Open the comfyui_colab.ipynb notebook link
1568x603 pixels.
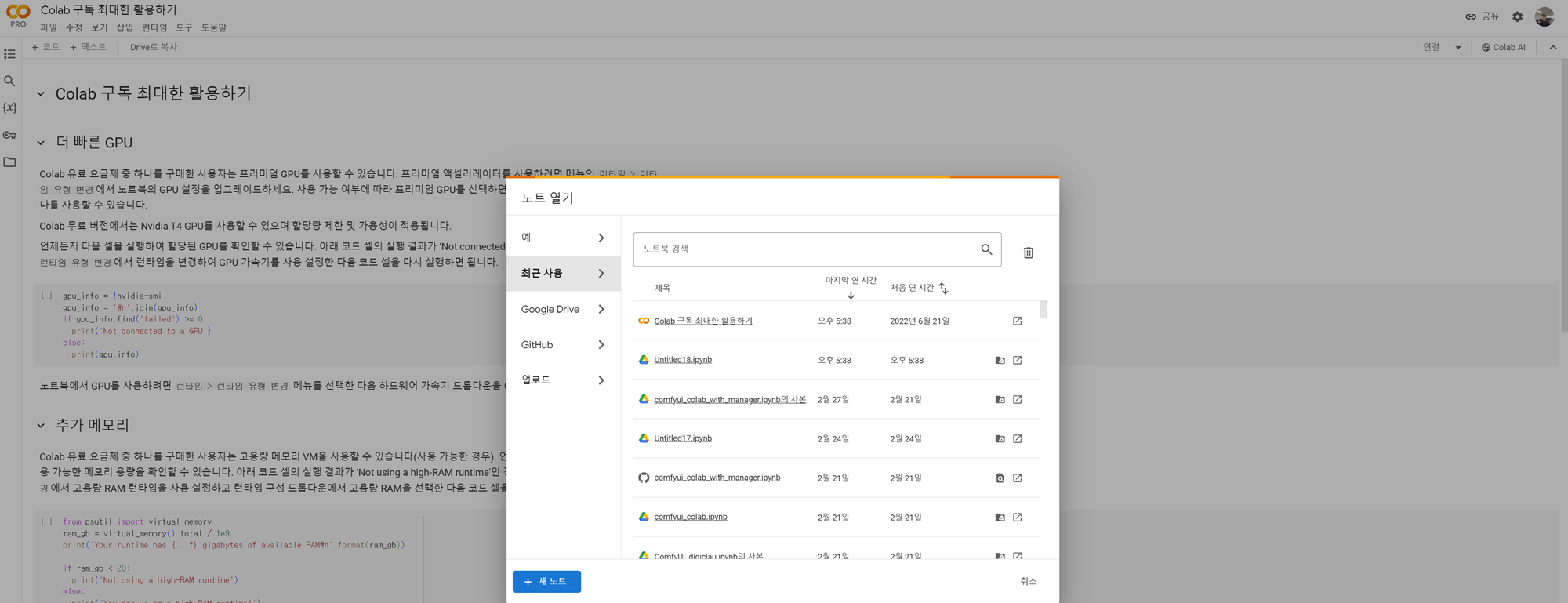coord(691,517)
